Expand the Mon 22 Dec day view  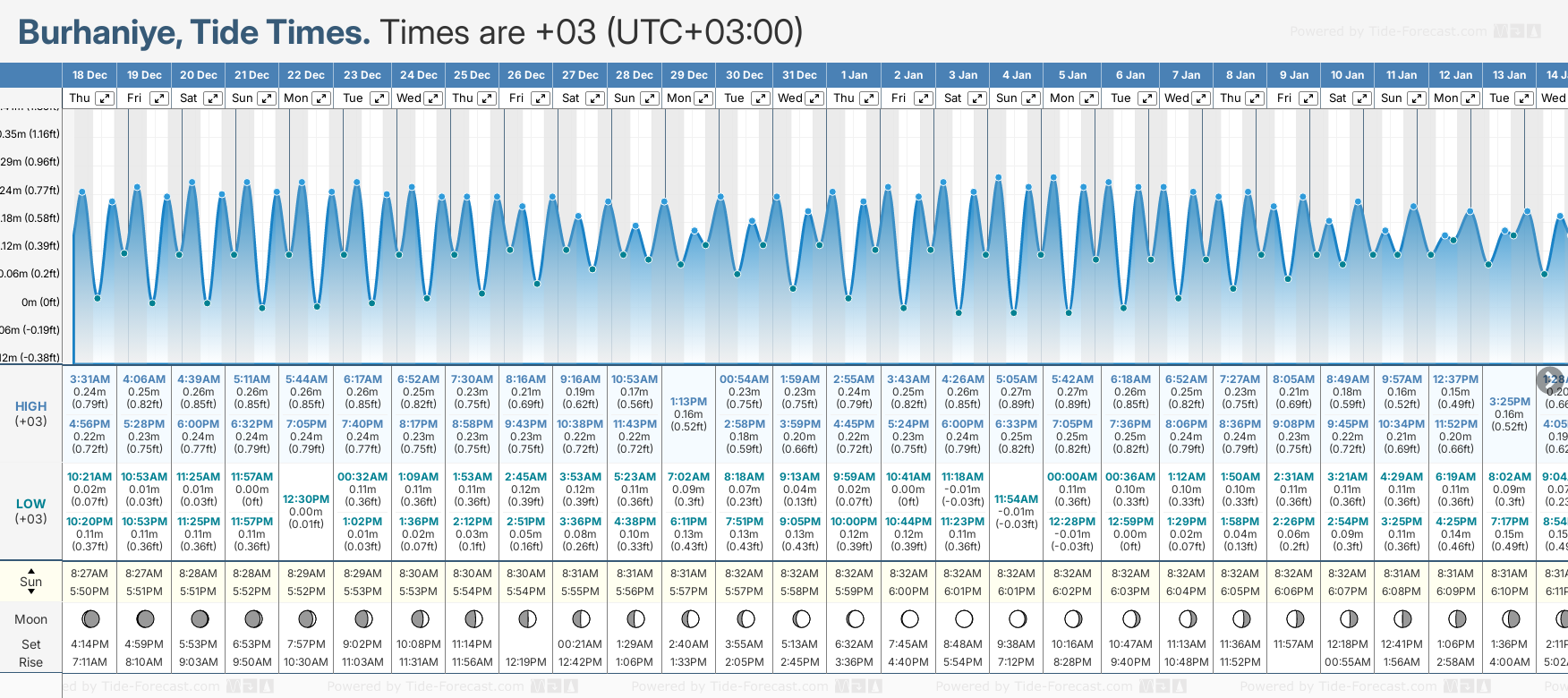pyautogui.click(x=320, y=98)
